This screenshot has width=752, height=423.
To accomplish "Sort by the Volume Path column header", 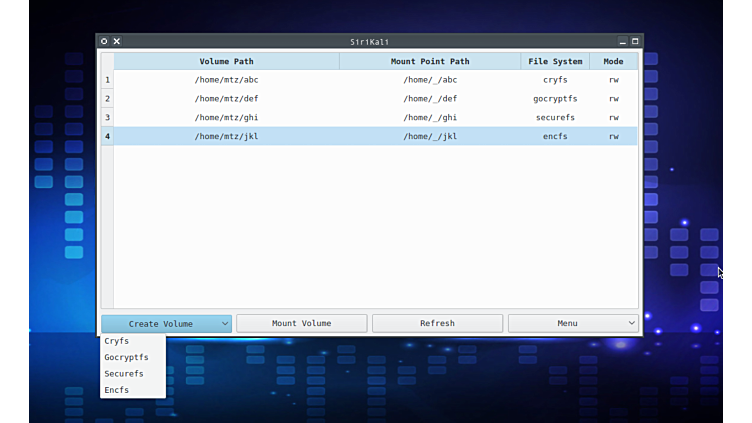I will pyautogui.click(x=226, y=61).
